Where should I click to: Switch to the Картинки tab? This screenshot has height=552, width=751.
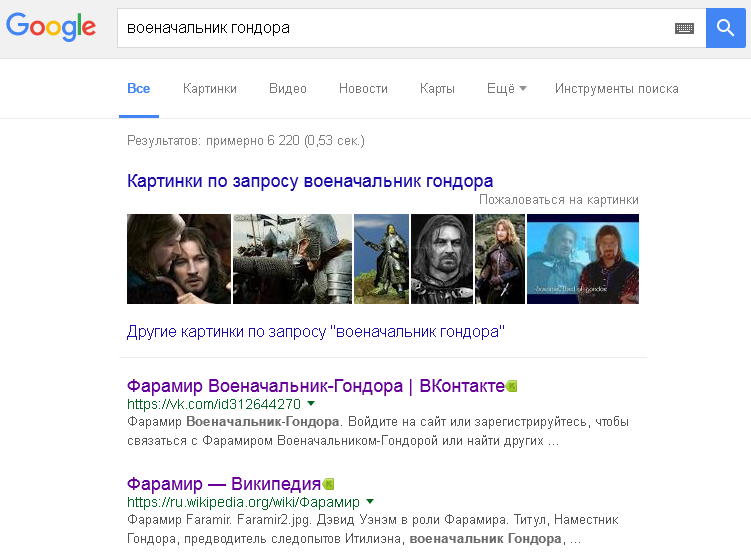(x=210, y=89)
